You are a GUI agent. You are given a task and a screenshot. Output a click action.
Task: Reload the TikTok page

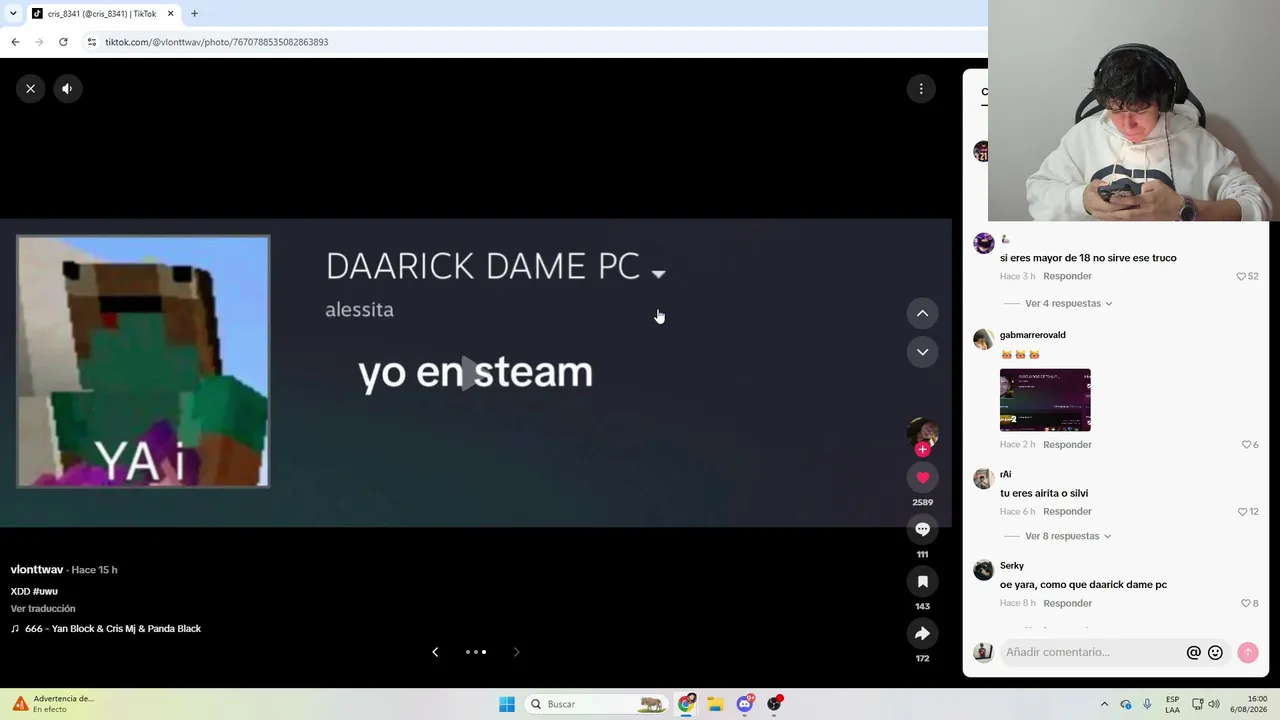click(x=63, y=42)
